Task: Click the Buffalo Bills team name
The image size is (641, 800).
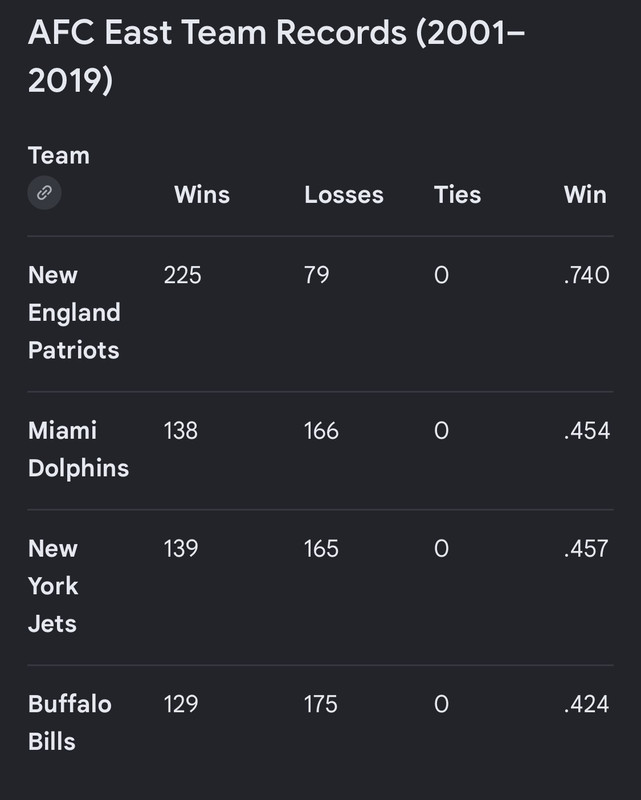Action: tap(69, 722)
